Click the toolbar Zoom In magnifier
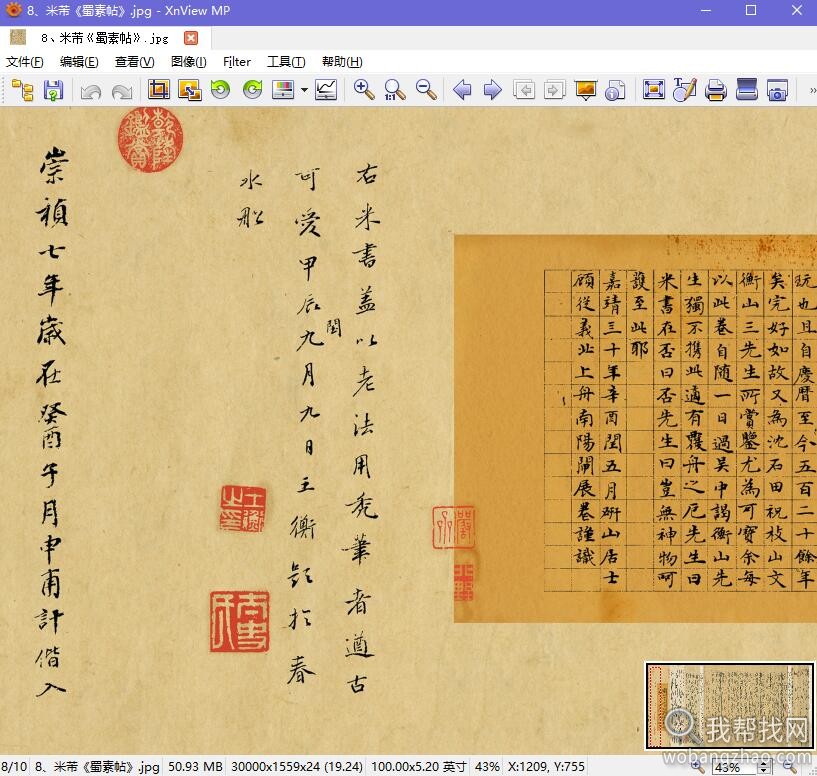 click(364, 90)
